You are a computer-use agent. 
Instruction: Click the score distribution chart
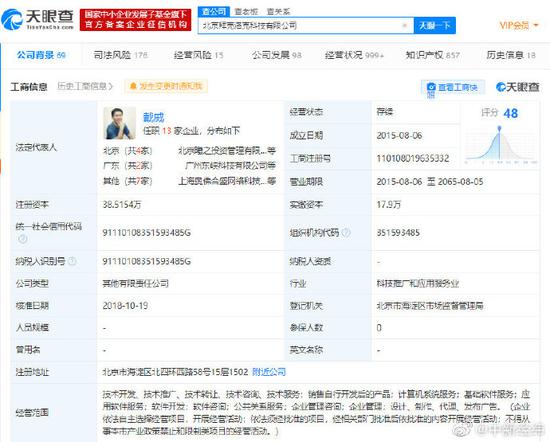(x=501, y=145)
